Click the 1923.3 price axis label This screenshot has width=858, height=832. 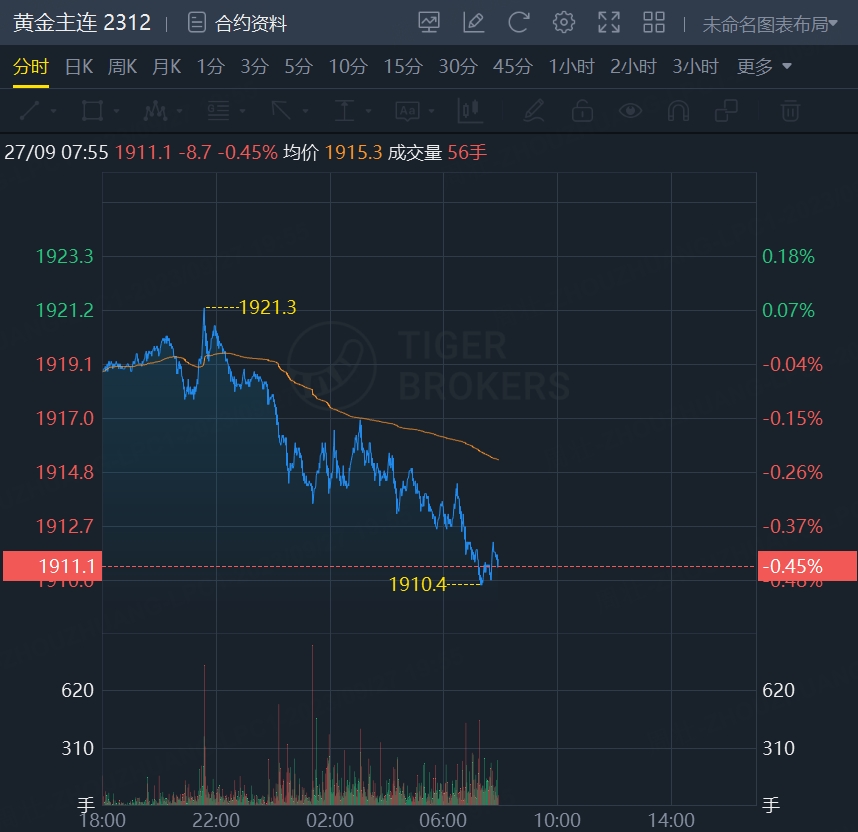(x=65, y=256)
